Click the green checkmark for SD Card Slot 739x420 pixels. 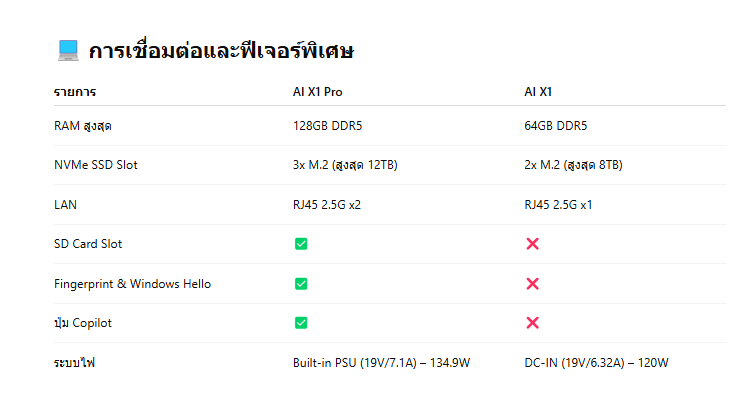tap(301, 244)
